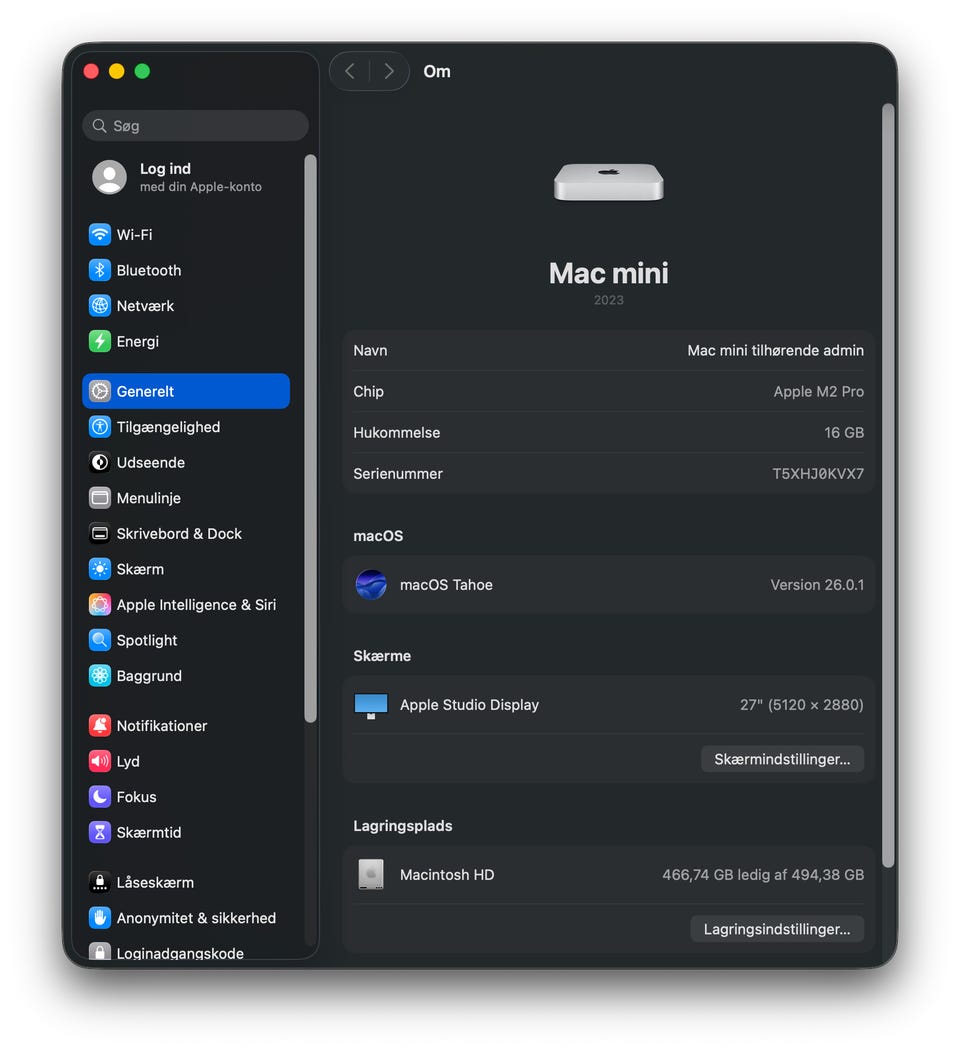
Task: Click 466,74 GB ledig af 494,38 GB
Action: [763, 875]
